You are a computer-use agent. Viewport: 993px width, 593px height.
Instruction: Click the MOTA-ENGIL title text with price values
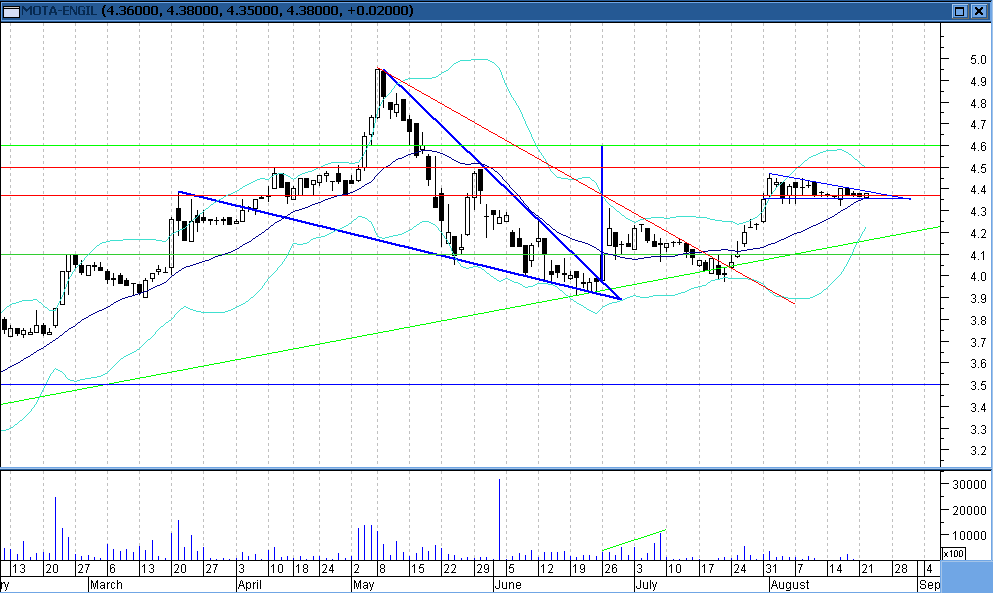pyautogui.click(x=218, y=11)
